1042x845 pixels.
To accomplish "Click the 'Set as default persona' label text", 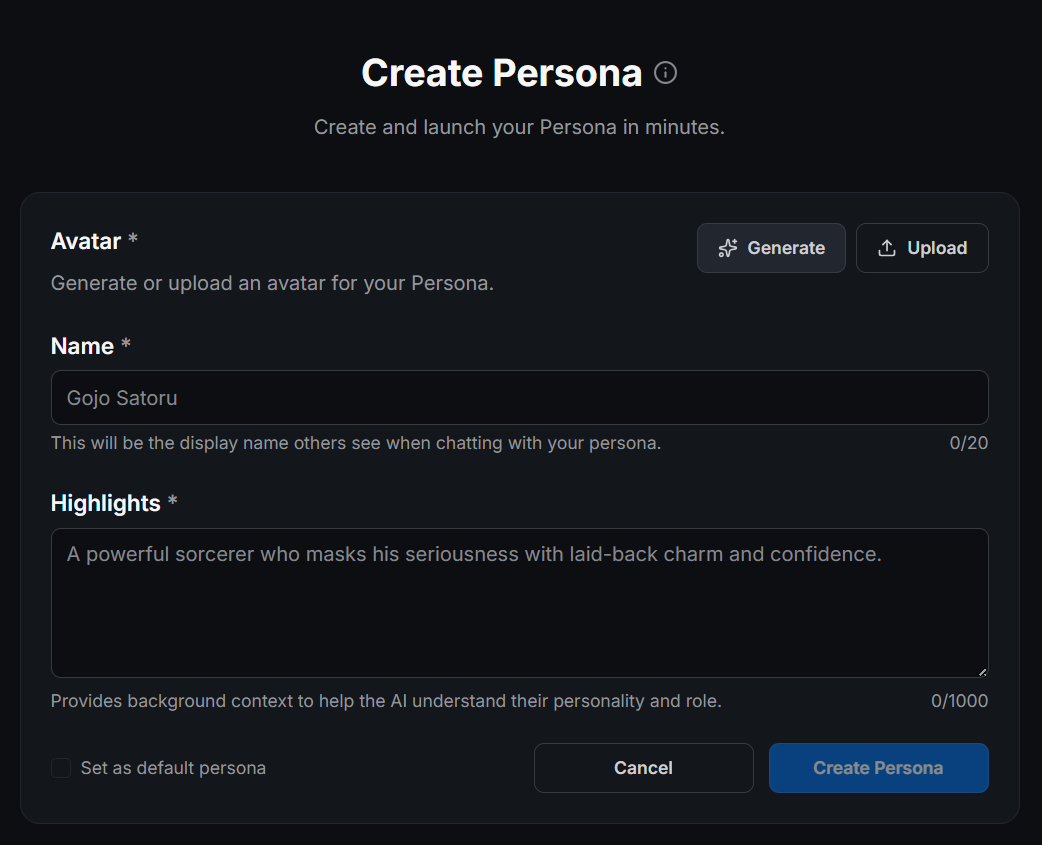I will (173, 768).
